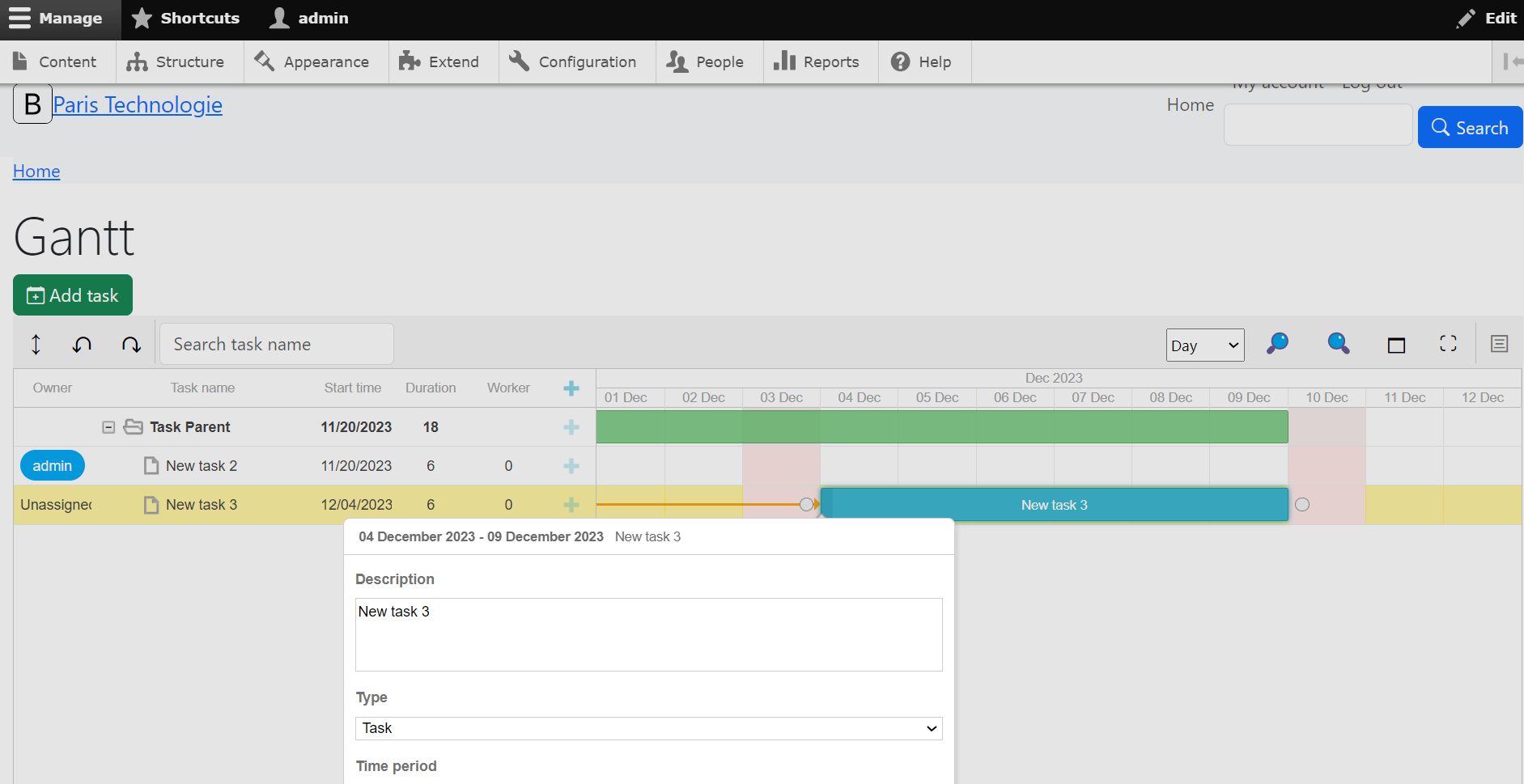This screenshot has width=1524, height=784.
Task: Switch to the Reports section
Action: pyautogui.click(x=818, y=61)
